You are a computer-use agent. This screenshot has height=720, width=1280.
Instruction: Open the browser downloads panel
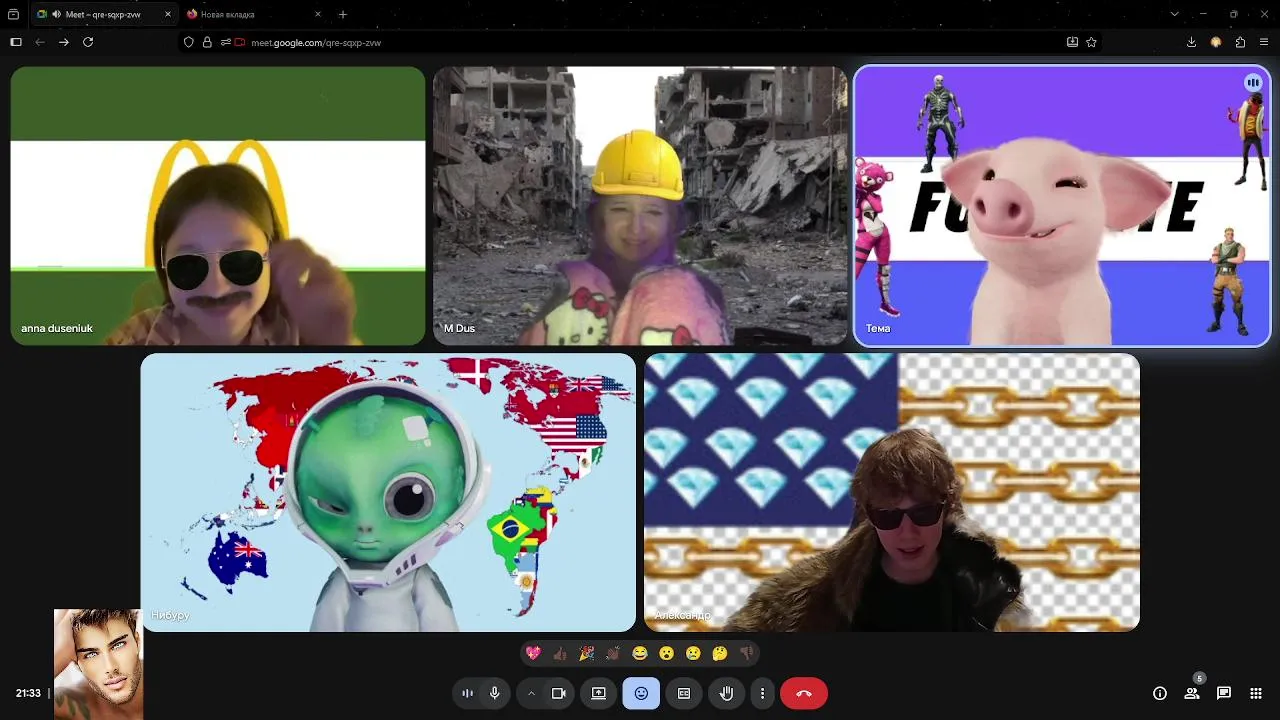coord(1191,42)
